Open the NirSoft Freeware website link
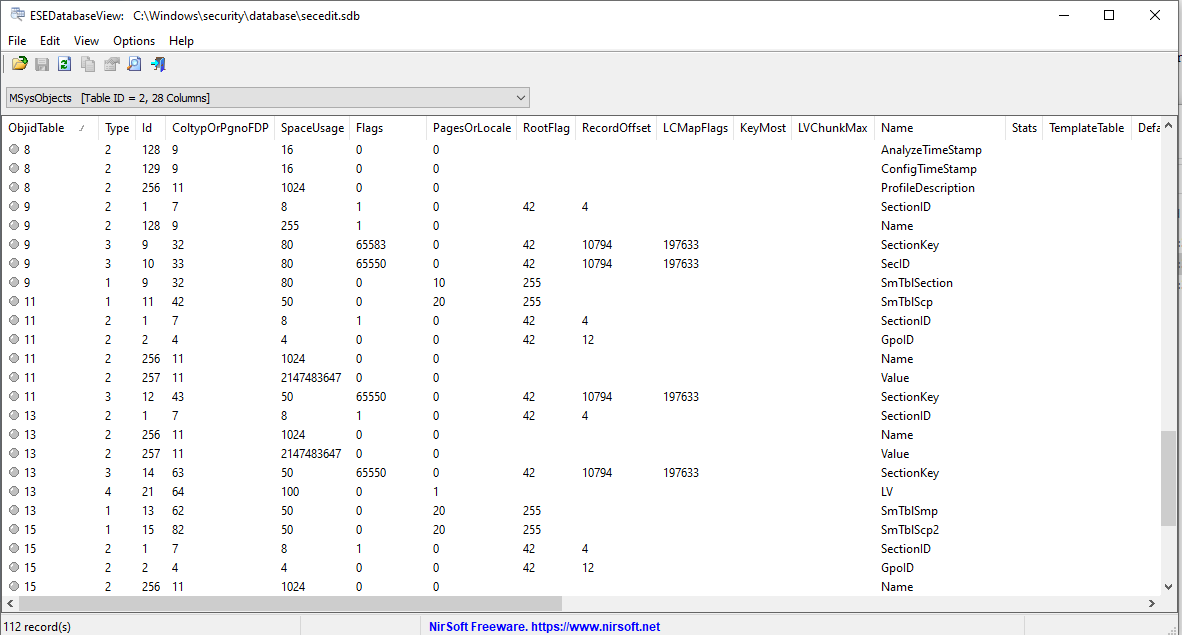The image size is (1182, 635). coord(544,627)
